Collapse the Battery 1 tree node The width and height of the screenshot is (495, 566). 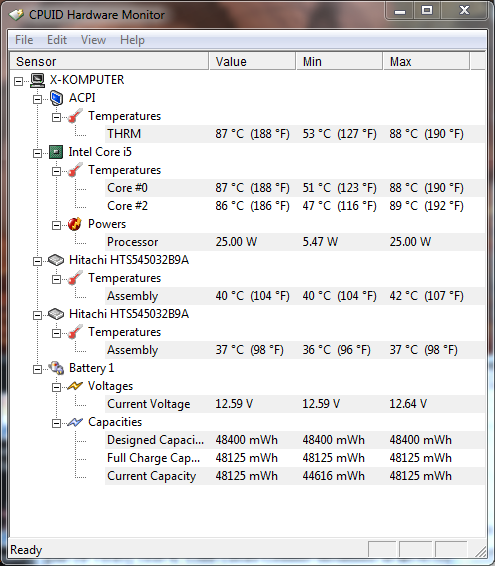[37, 369]
